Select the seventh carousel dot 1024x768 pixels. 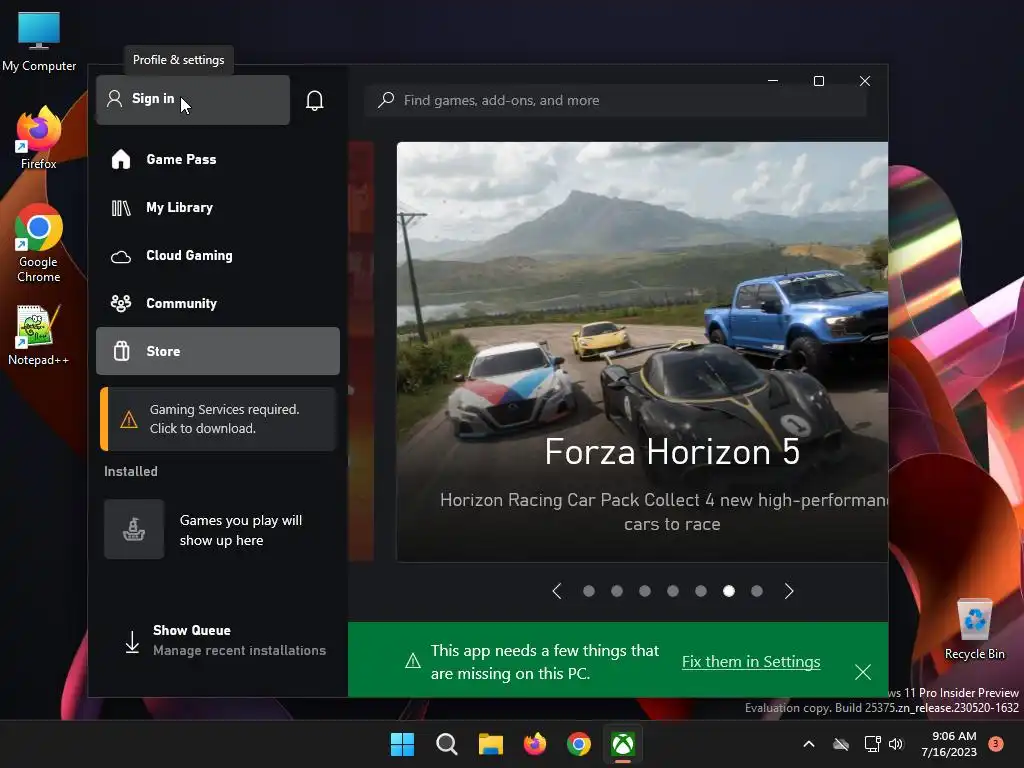pyautogui.click(x=757, y=591)
